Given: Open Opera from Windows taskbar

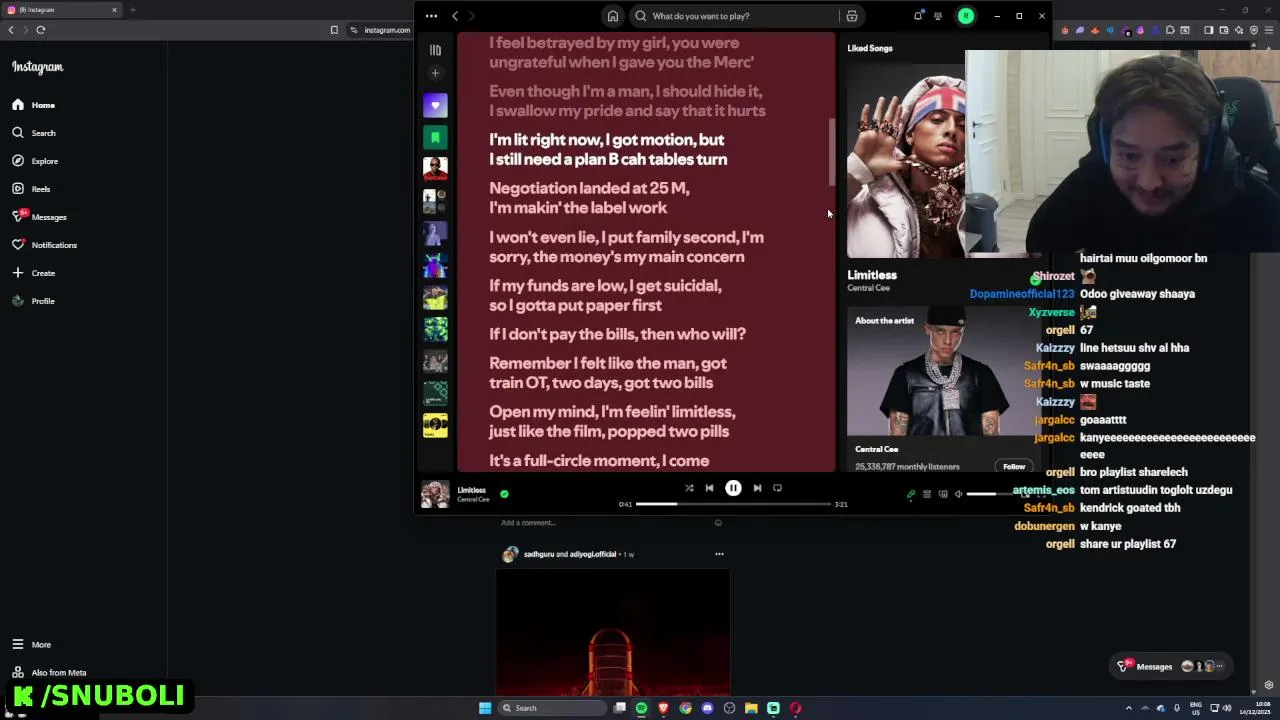Looking at the screenshot, I should [x=795, y=708].
